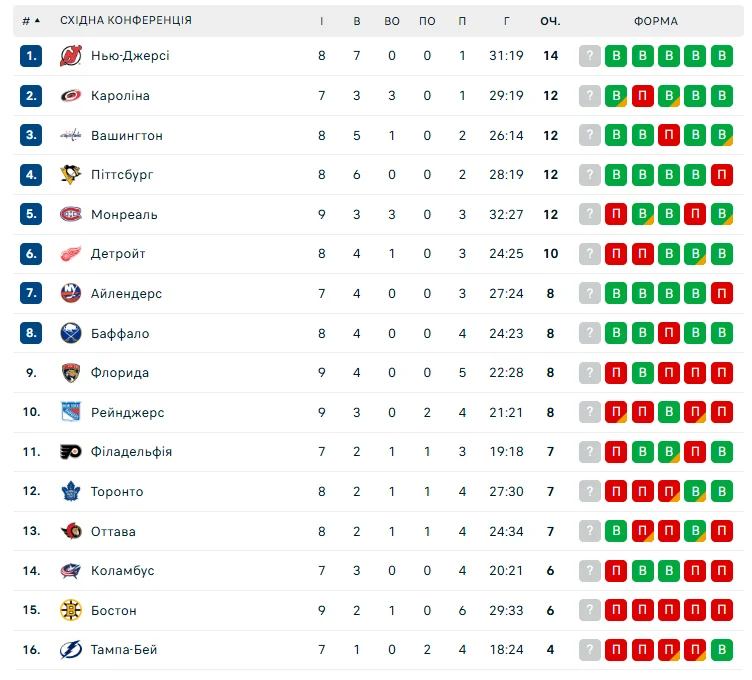Viewport: 752px width, 680px height.
Task: Click the New Jersey Devils team logo
Action: [x=70, y=56]
